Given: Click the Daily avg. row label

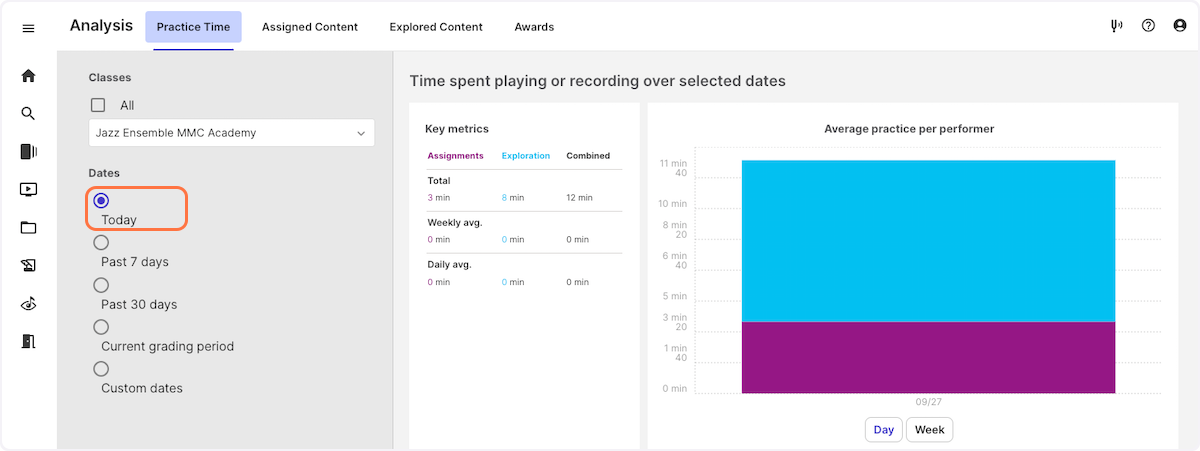Looking at the screenshot, I should (x=449, y=264).
